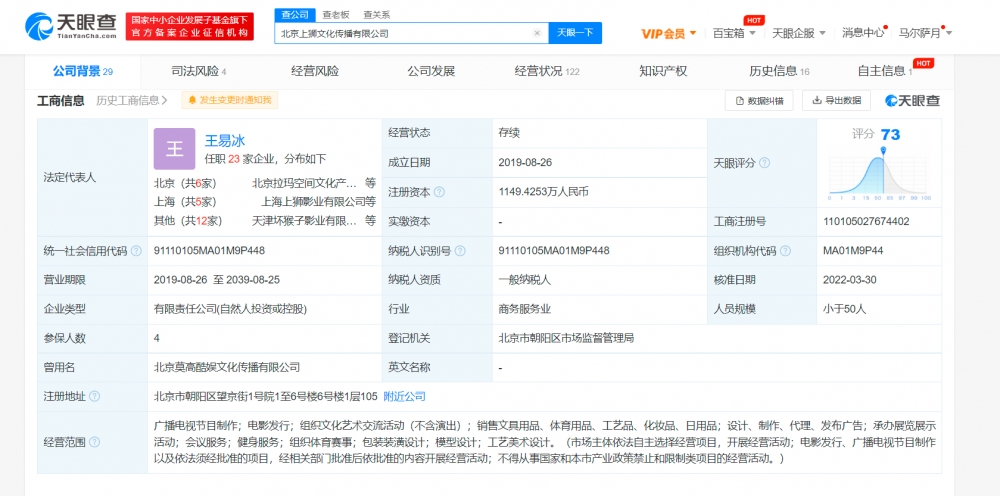Select registered capital 1149.4253万人民币
This screenshot has height=496, width=1000.
(543, 192)
